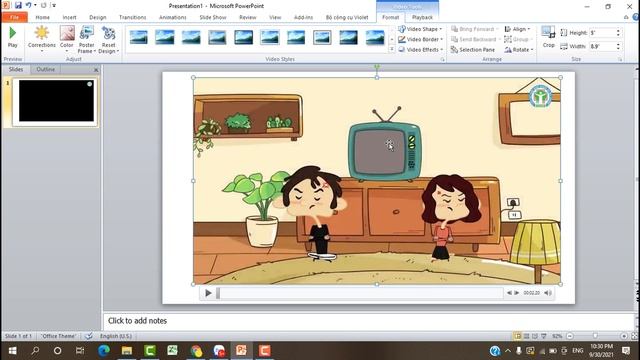Switch to the Playback tab
Screen dimensions: 640x360
tap(422, 17)
